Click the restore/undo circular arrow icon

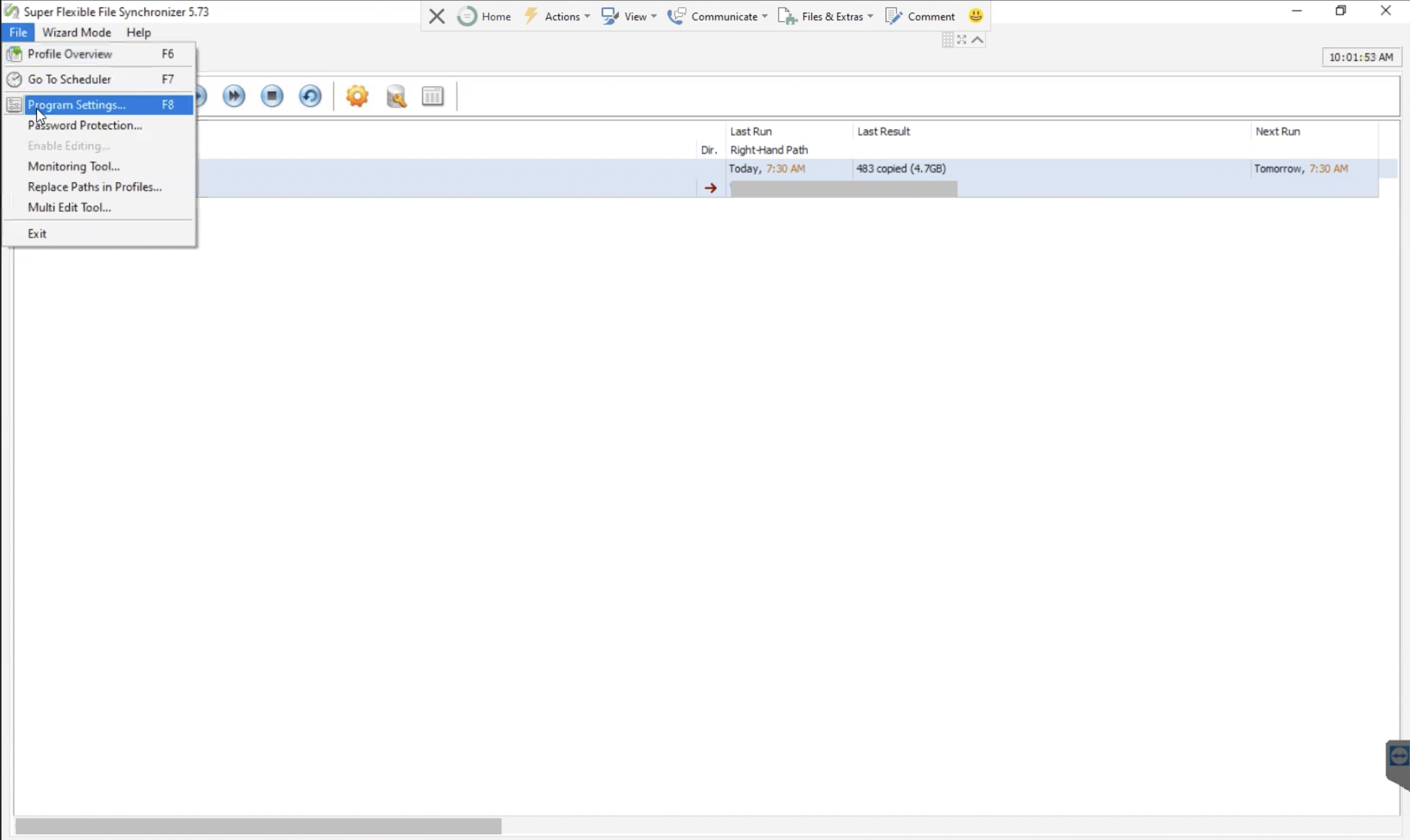click(x=310, y=96)
